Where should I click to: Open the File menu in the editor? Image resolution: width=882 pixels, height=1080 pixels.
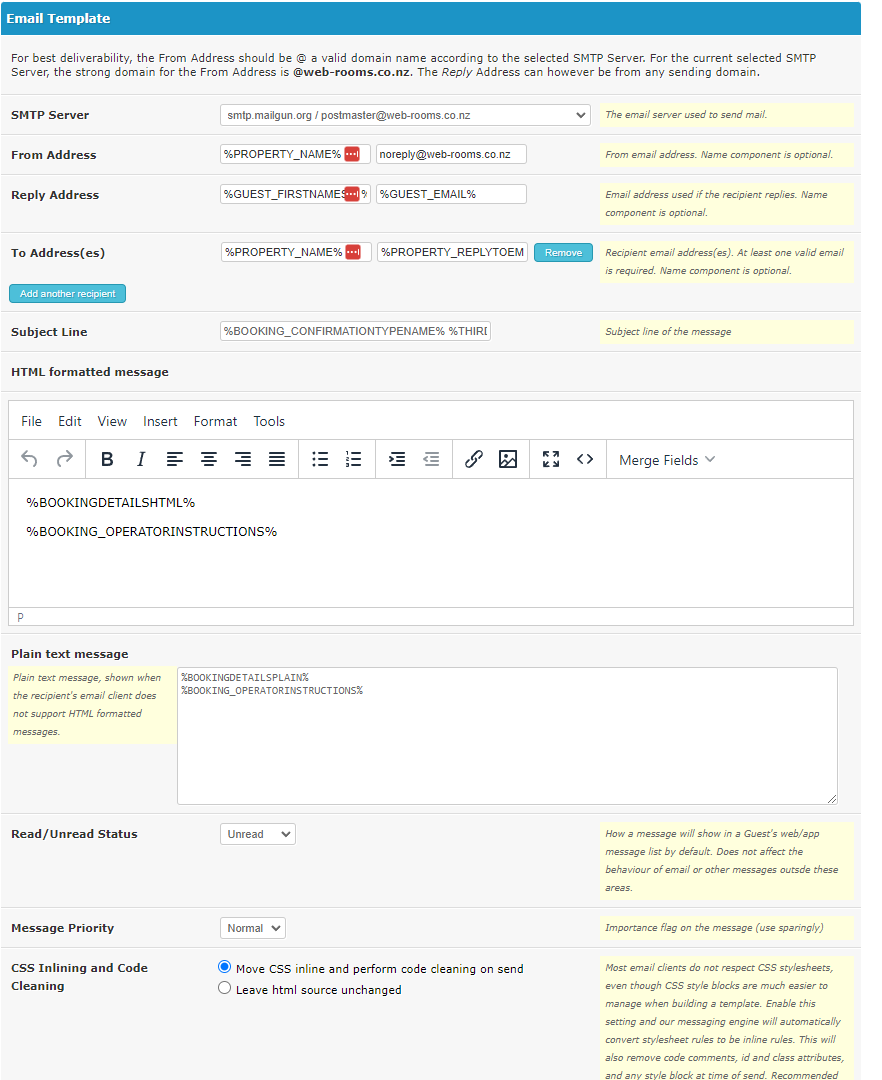coord(31,422)
